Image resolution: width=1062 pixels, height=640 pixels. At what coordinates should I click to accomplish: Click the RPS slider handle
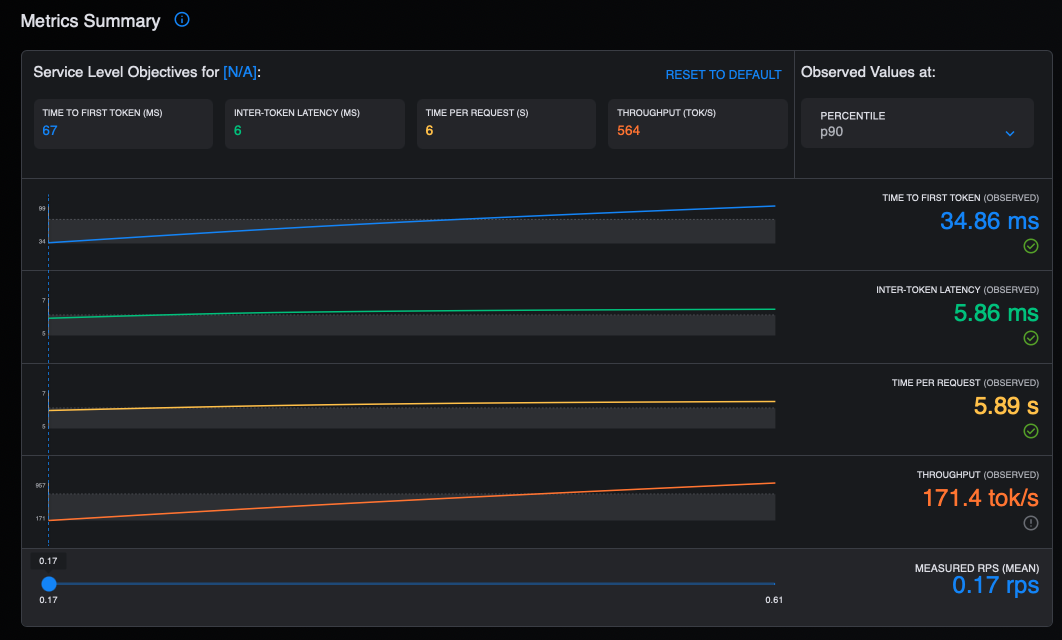(x=48, y=584)
